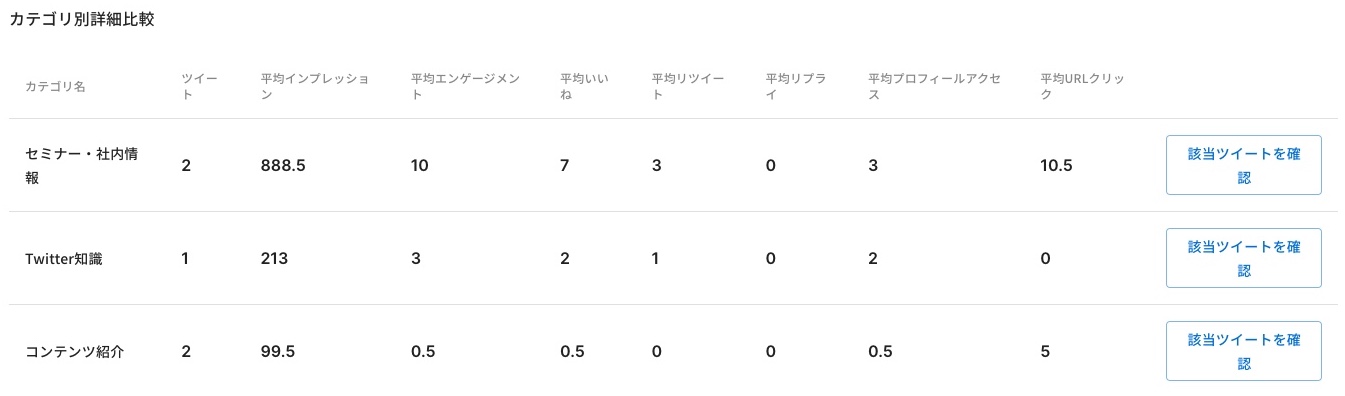Select the 平均エンゲージメント column header
The height and width of the screenshot is (396, 1345).
tap(465, 86)
